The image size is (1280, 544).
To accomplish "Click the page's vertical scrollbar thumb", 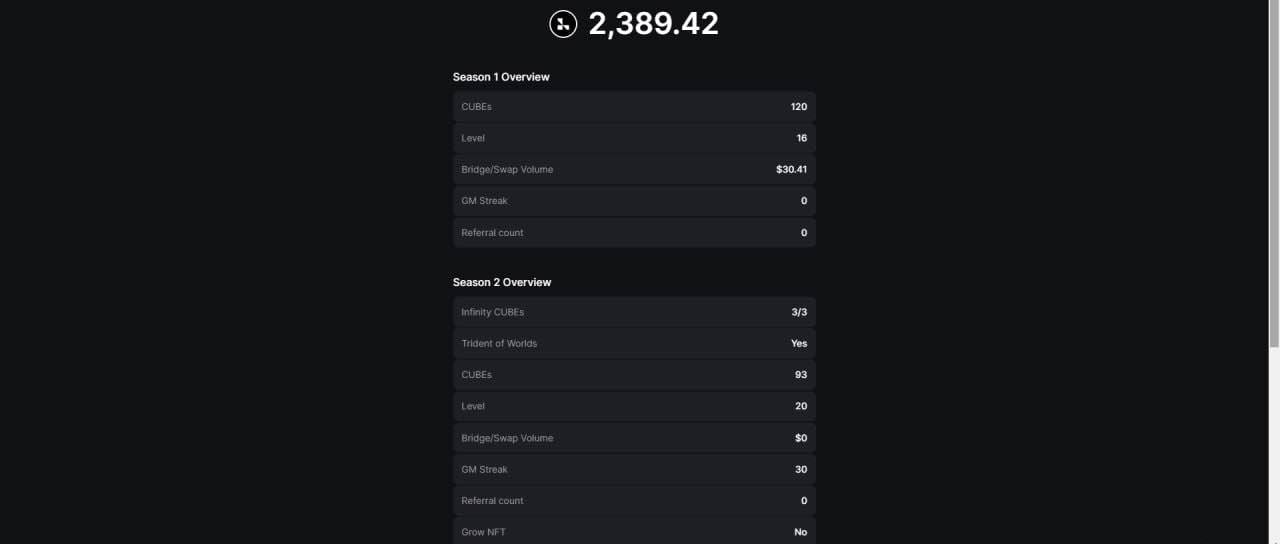I will [x=1273, y=172].
